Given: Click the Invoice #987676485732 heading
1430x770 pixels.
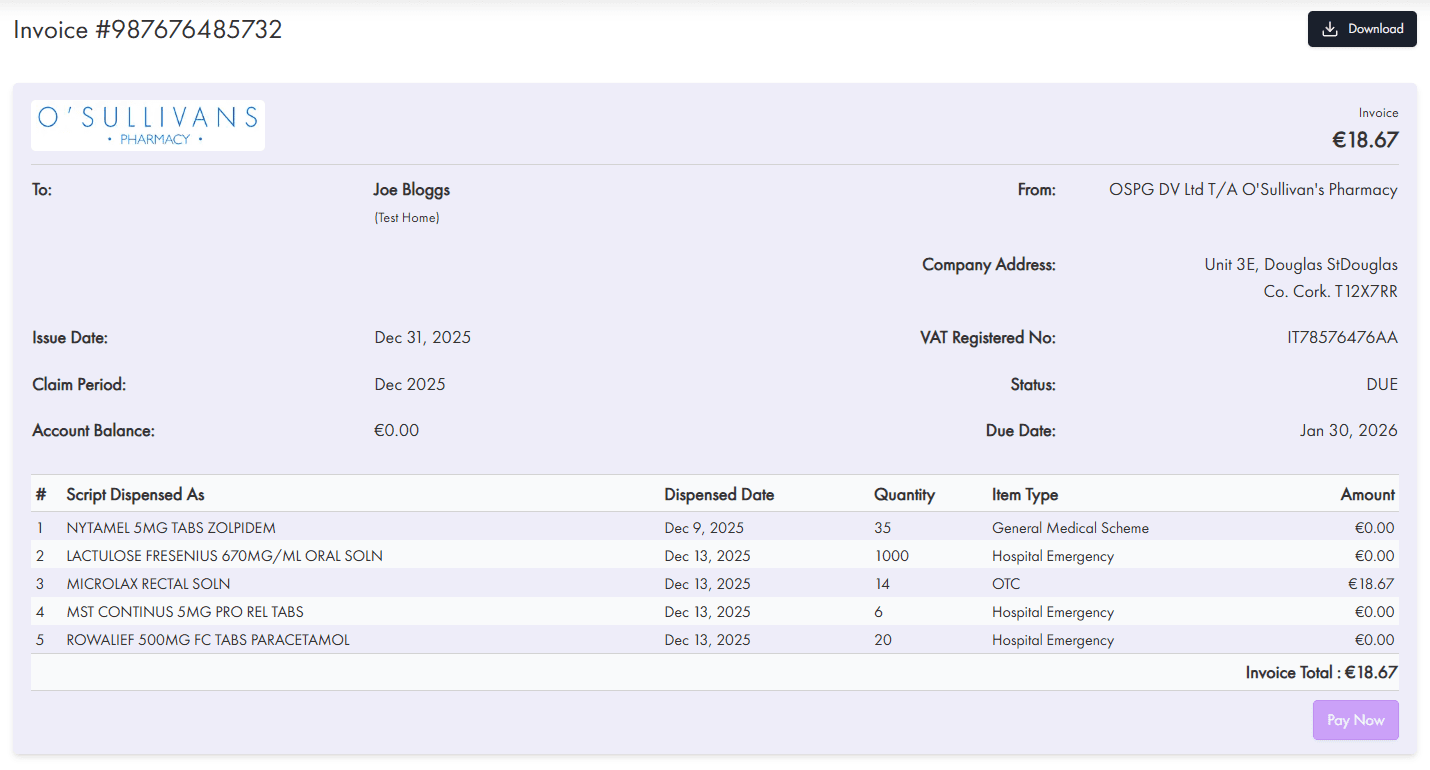Looking at the screenshot, I should [x=147, y=30].
